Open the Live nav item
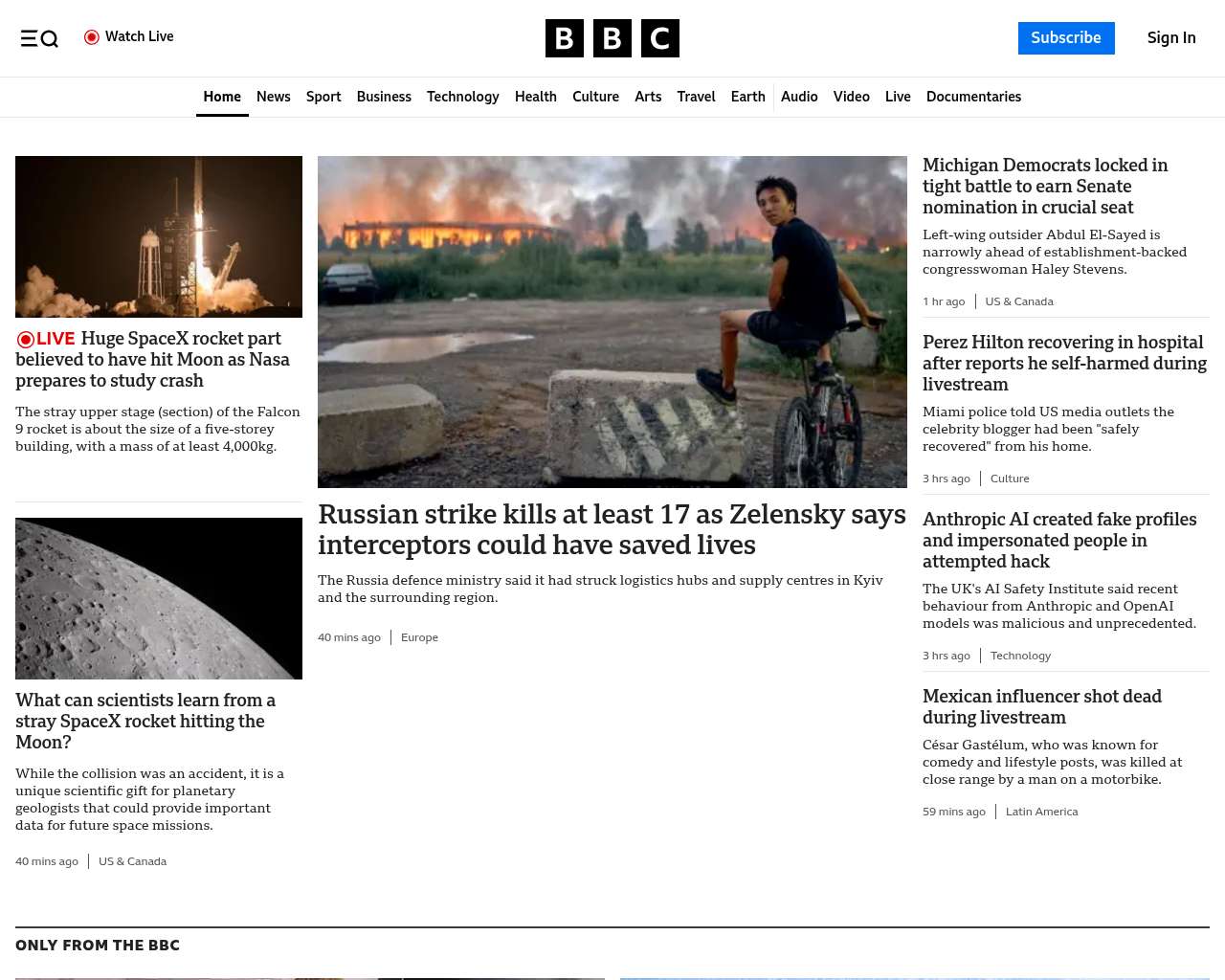This screenshot has height=980, width=1225. [x=898, y=97]
